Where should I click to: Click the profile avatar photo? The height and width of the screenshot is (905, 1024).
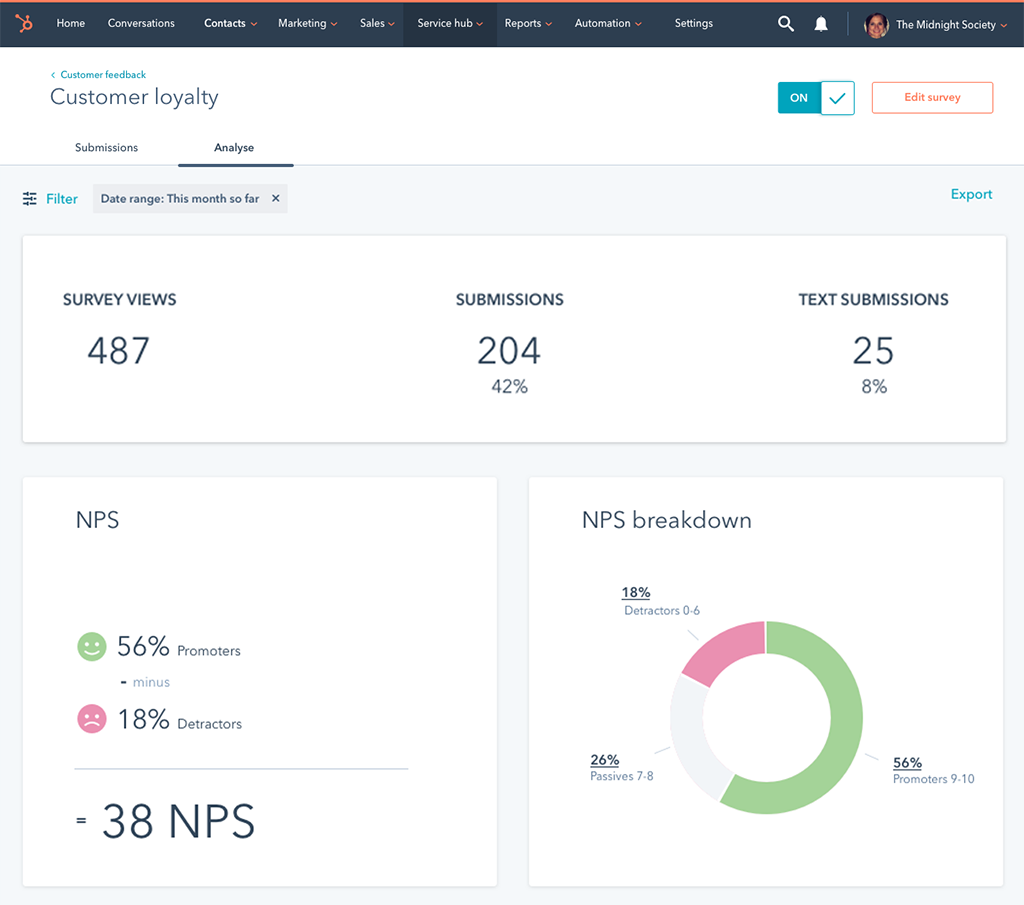click(x=876, y=25)
